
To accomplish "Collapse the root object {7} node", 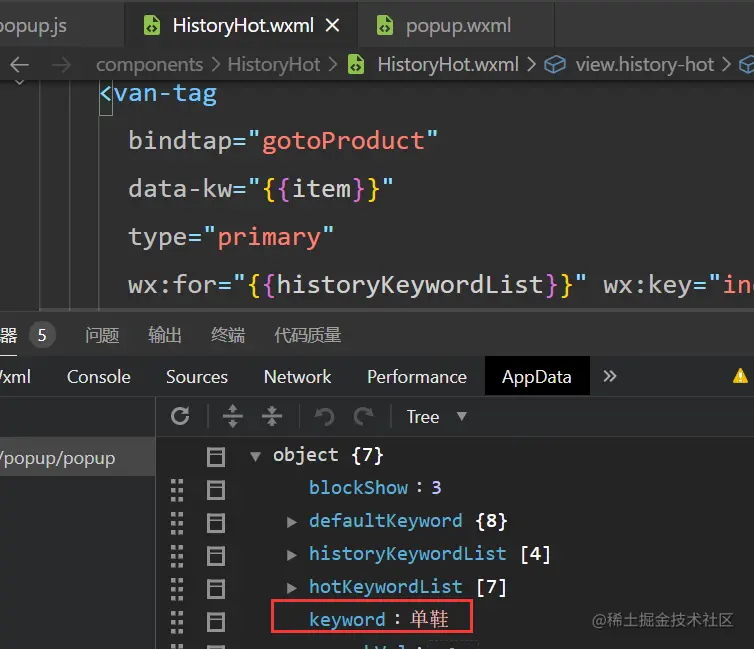I will pos(255,456).
